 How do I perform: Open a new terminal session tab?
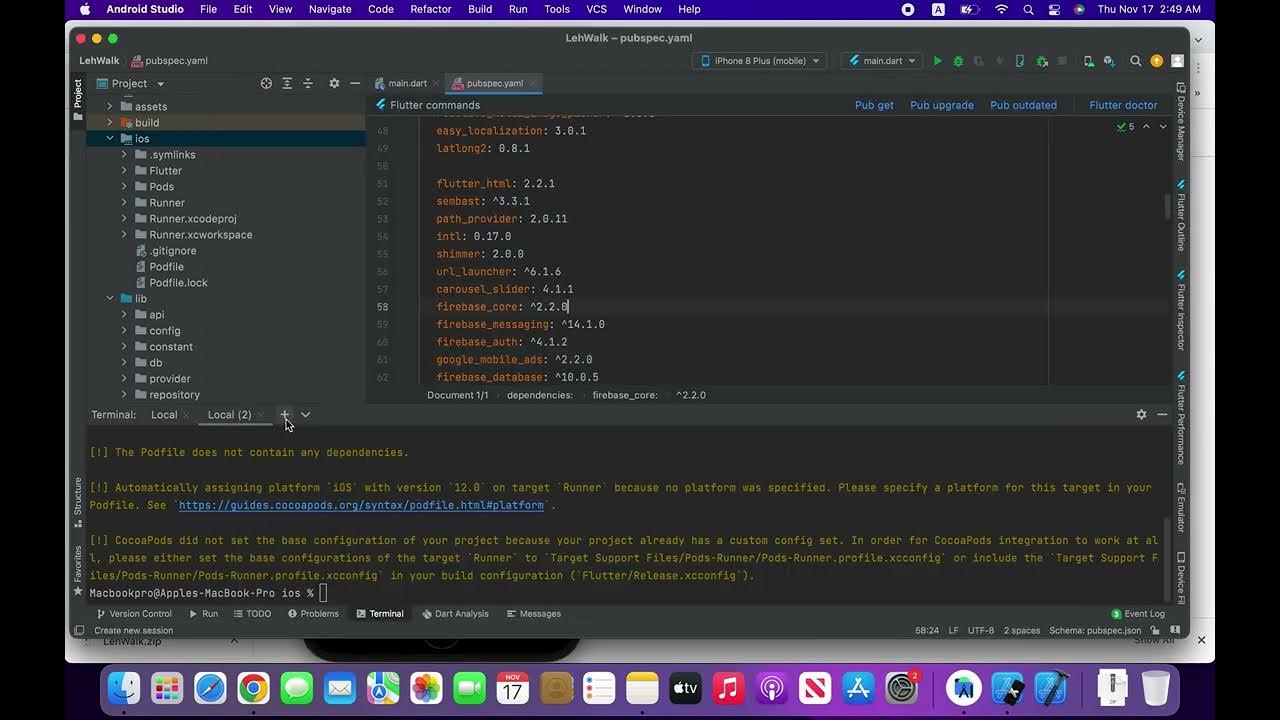pos(284,414)
